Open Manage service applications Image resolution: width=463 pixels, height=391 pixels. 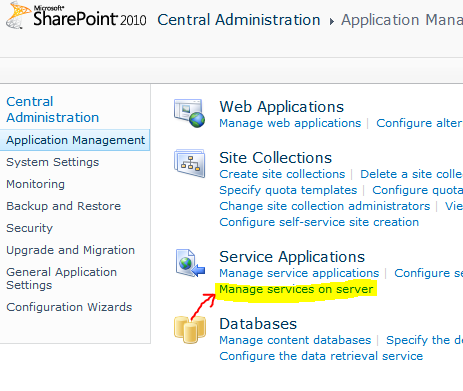coord(299,273)
